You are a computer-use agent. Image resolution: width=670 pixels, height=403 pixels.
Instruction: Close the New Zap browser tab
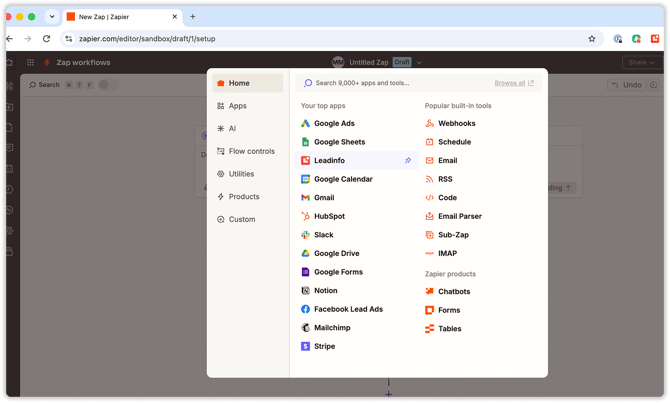pos(175,17)
